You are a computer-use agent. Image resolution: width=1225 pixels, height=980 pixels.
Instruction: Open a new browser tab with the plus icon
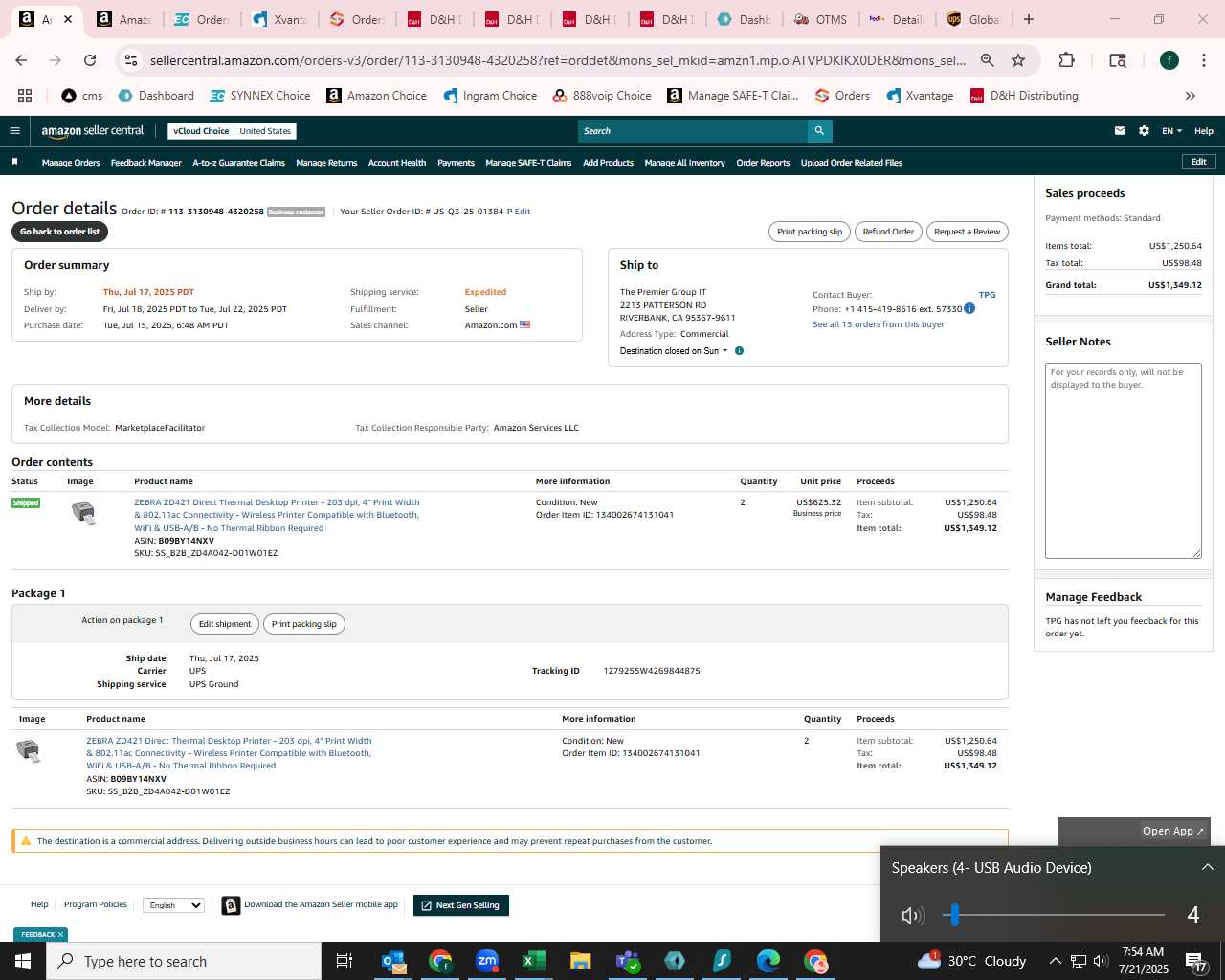[1029, 19]
